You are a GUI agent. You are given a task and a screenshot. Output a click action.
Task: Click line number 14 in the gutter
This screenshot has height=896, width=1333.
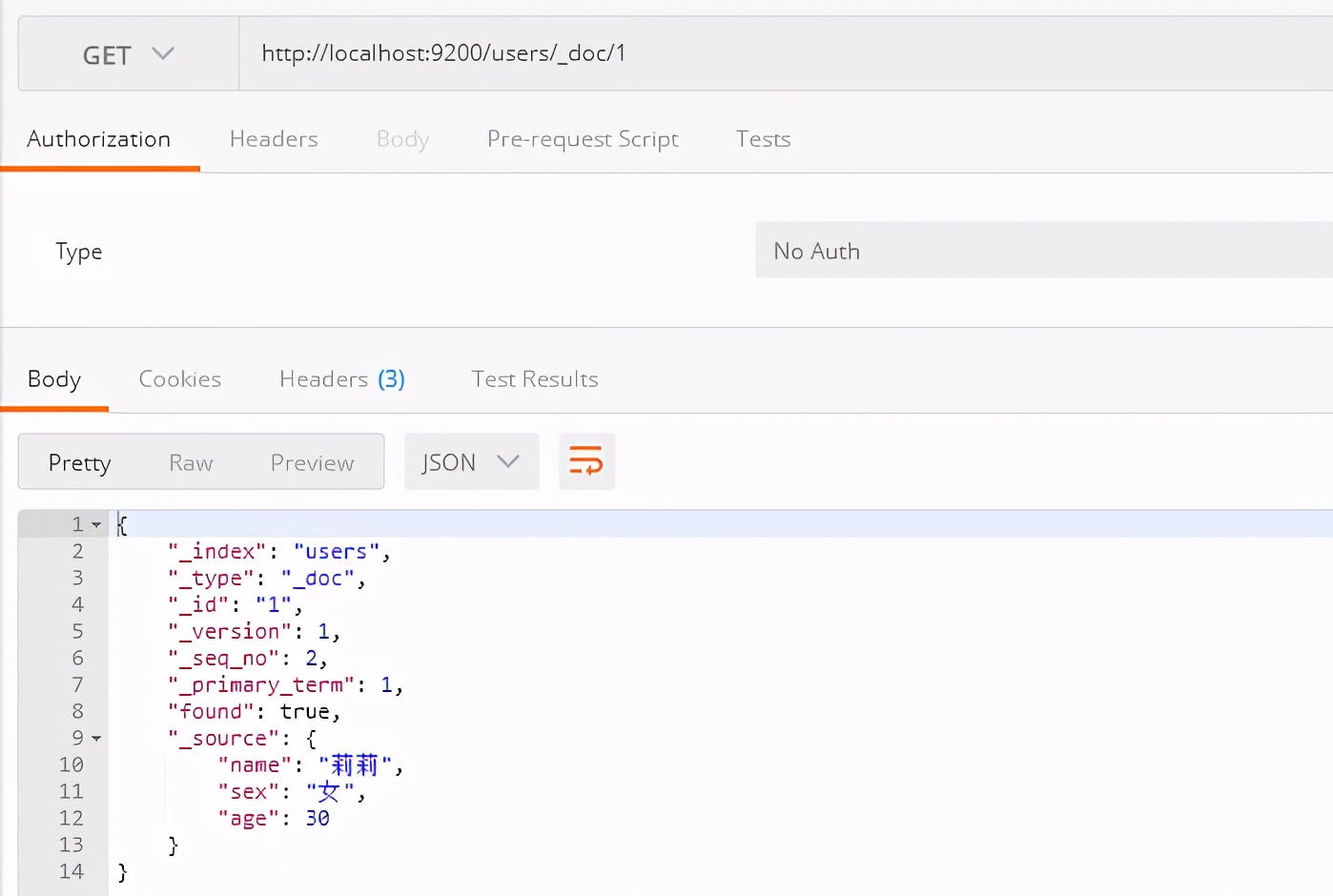pos(72,872)
